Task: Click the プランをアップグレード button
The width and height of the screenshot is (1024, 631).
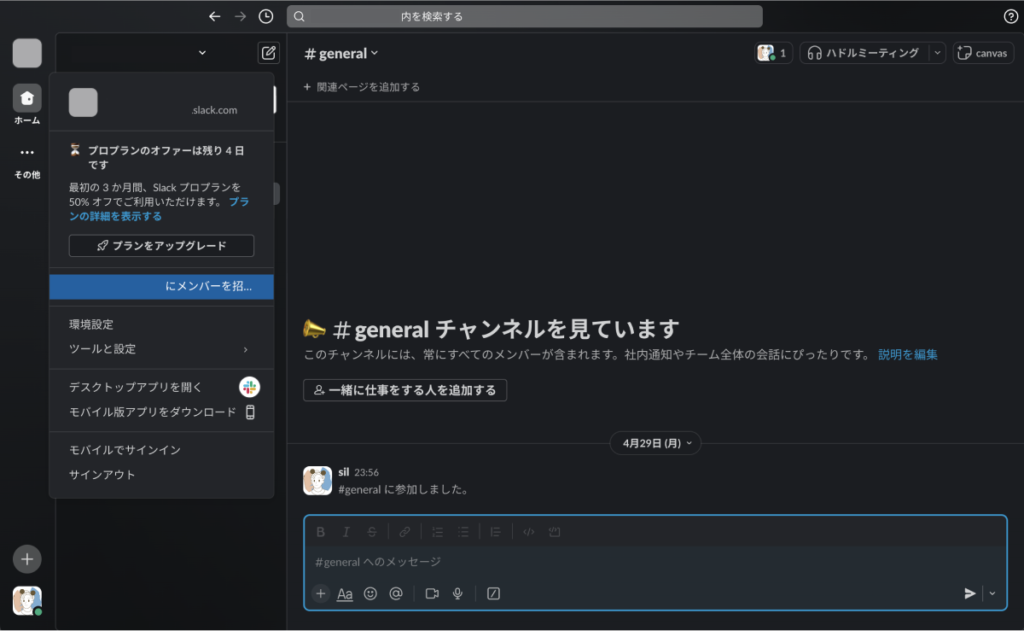Action: [161, 246]
